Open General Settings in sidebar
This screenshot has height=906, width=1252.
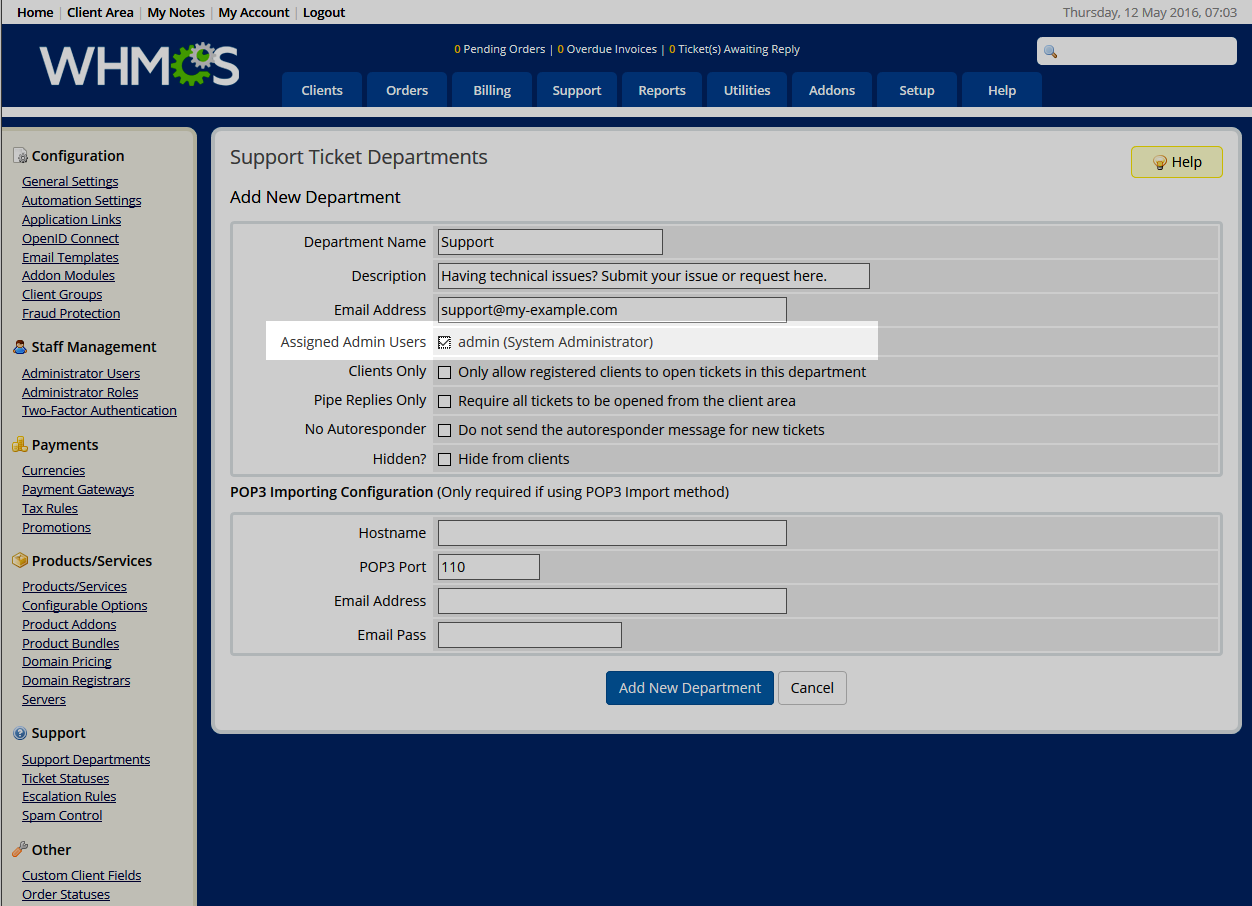70,182
